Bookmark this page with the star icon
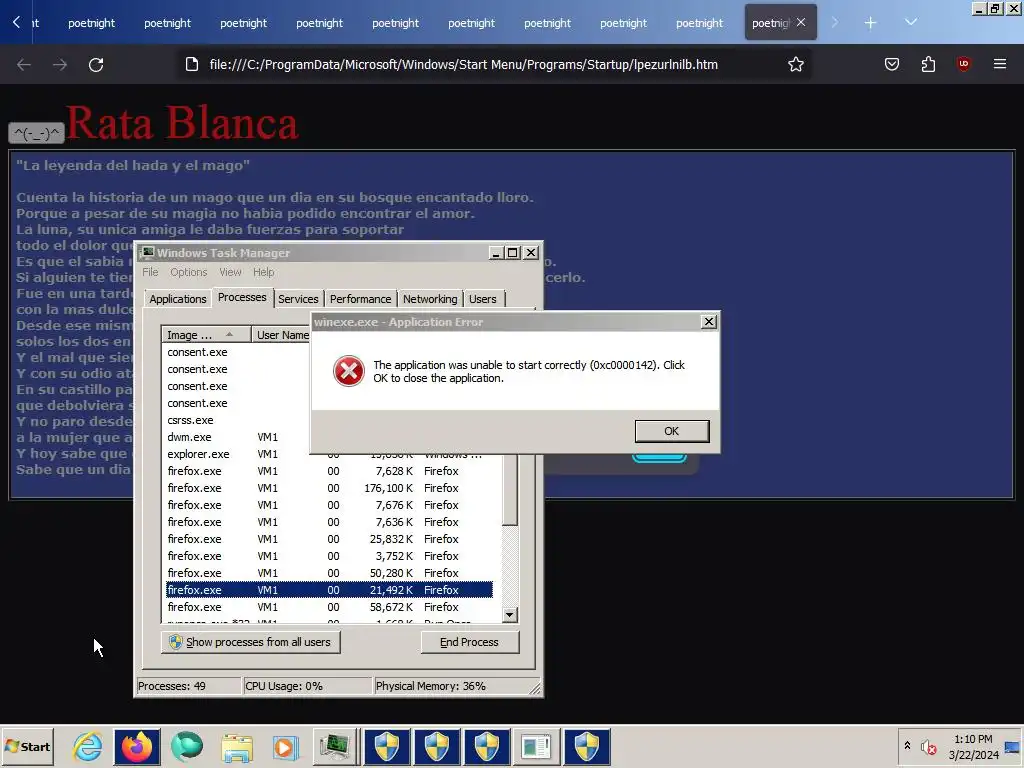This screenshot has width=1024, height=768. pos(795,64)
